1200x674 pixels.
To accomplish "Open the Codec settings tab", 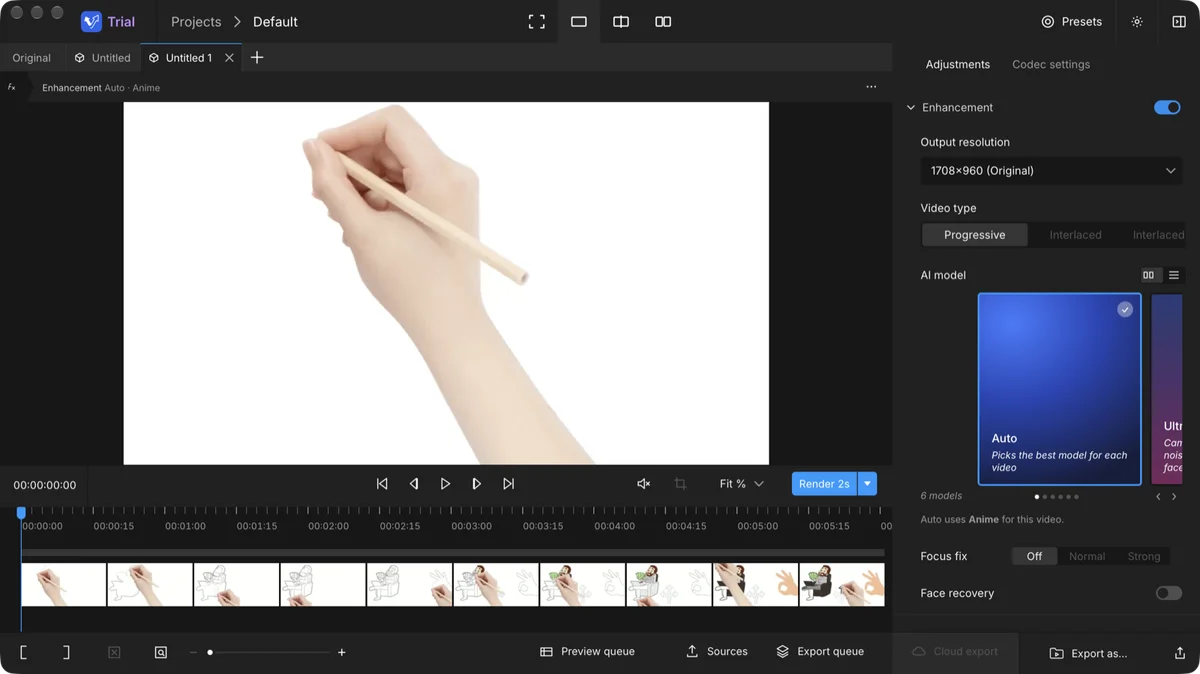I will tap(1051, 64).
